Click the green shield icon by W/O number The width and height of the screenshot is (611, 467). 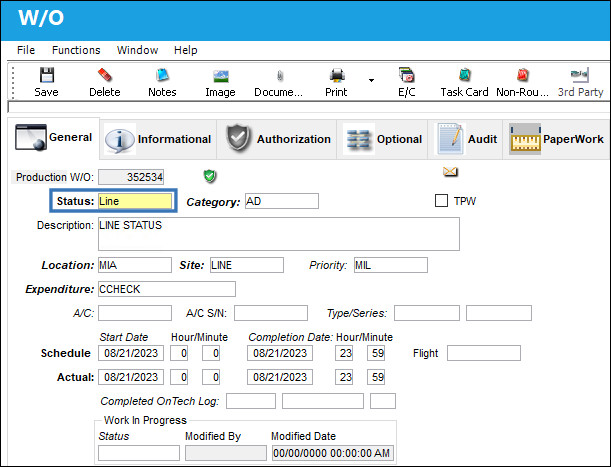tap(210, 176)
